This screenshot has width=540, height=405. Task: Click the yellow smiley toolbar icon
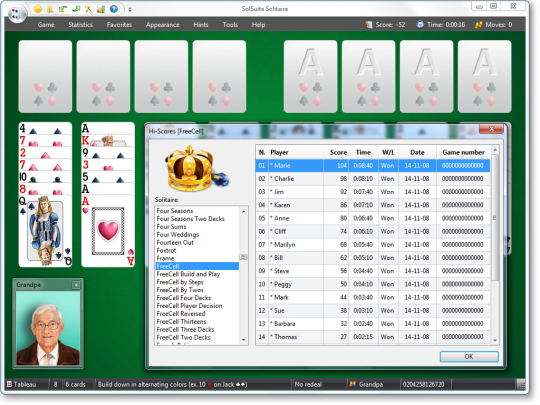click(x=38, y=9)
